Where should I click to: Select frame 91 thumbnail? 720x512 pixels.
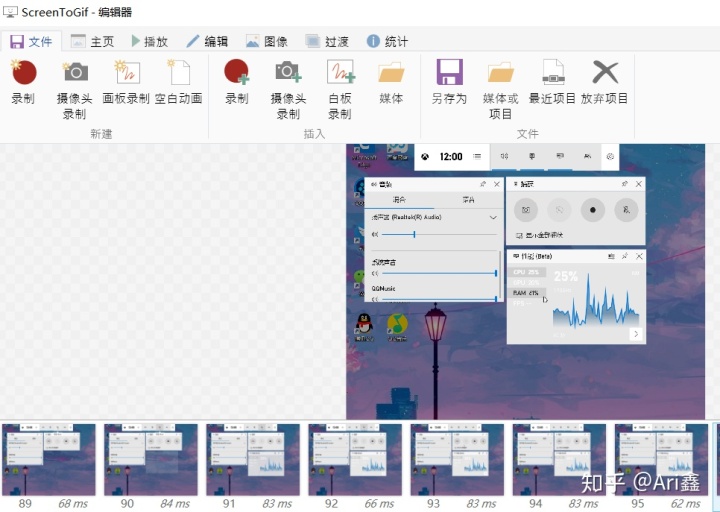tap(253, 460)
